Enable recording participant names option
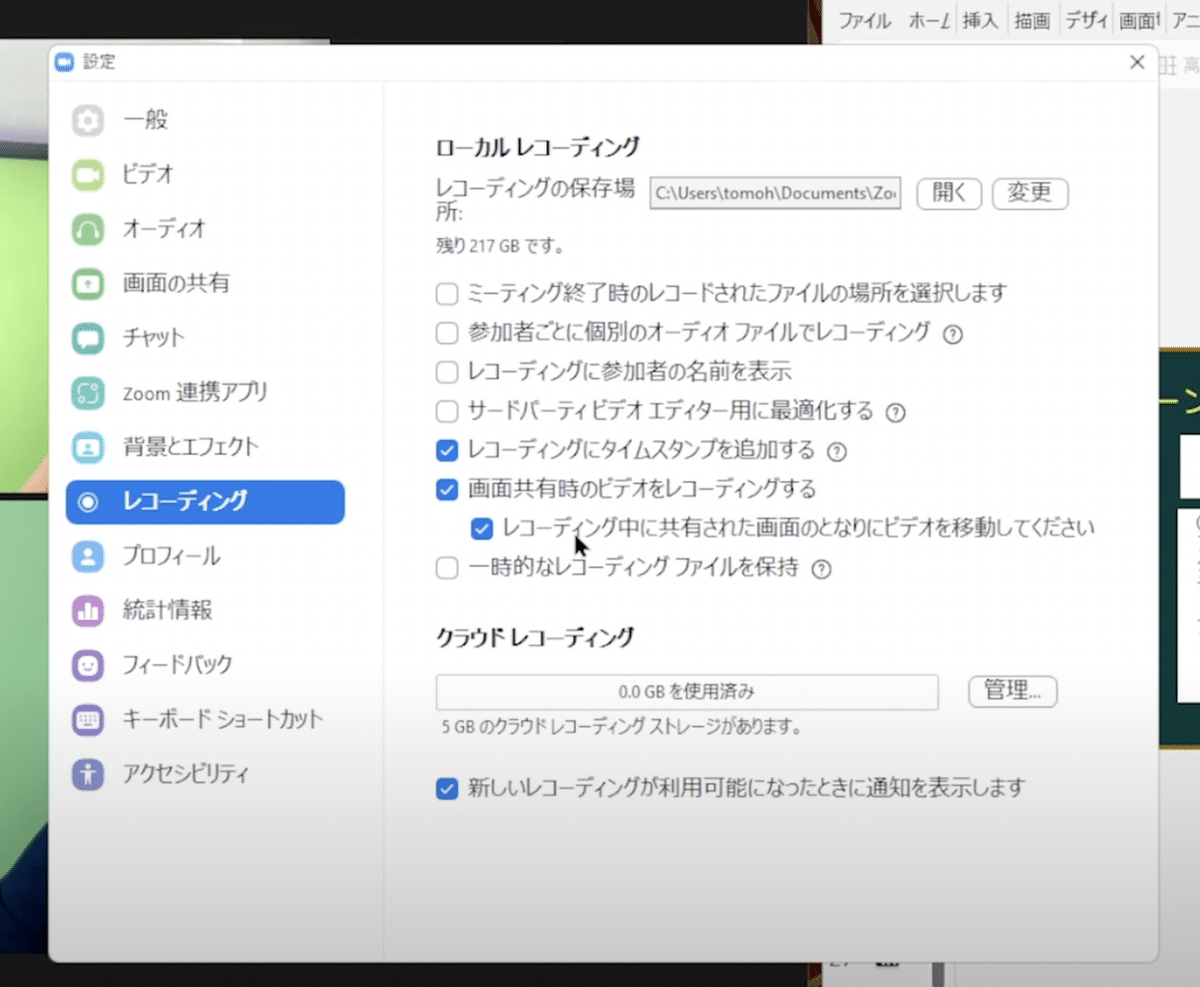The height and width of the screenshot is (987, 1200). 446,372
